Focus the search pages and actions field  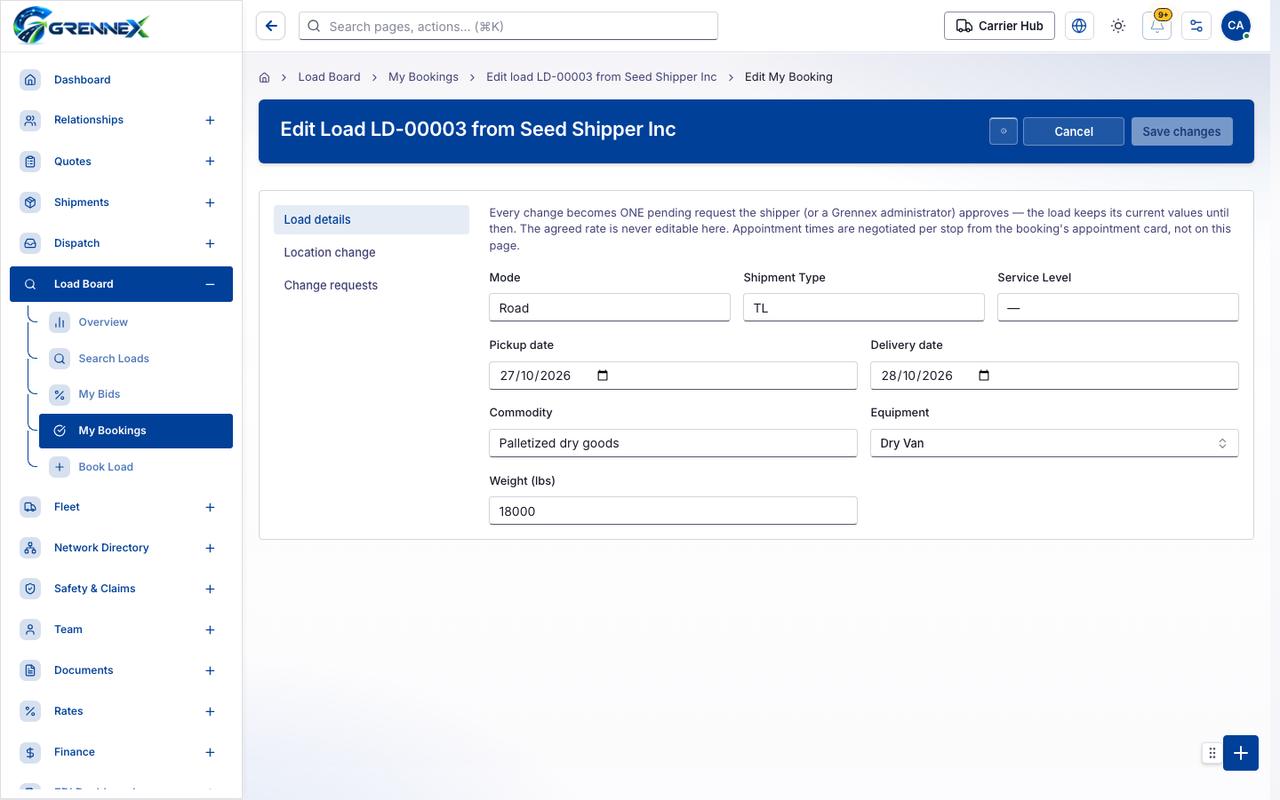[x=508, y=26]
